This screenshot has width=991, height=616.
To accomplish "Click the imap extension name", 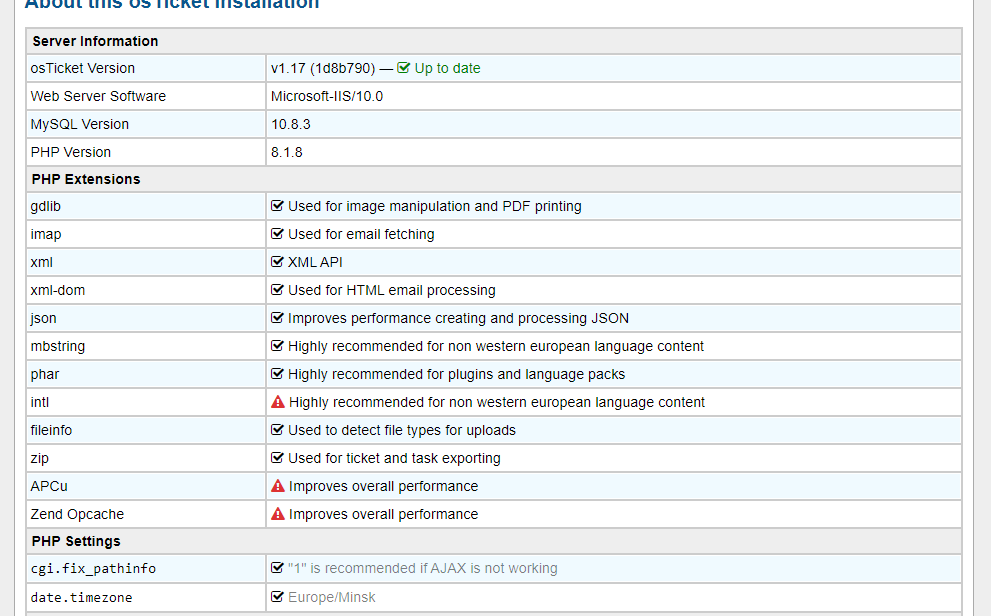I will (x=46, y=234).
